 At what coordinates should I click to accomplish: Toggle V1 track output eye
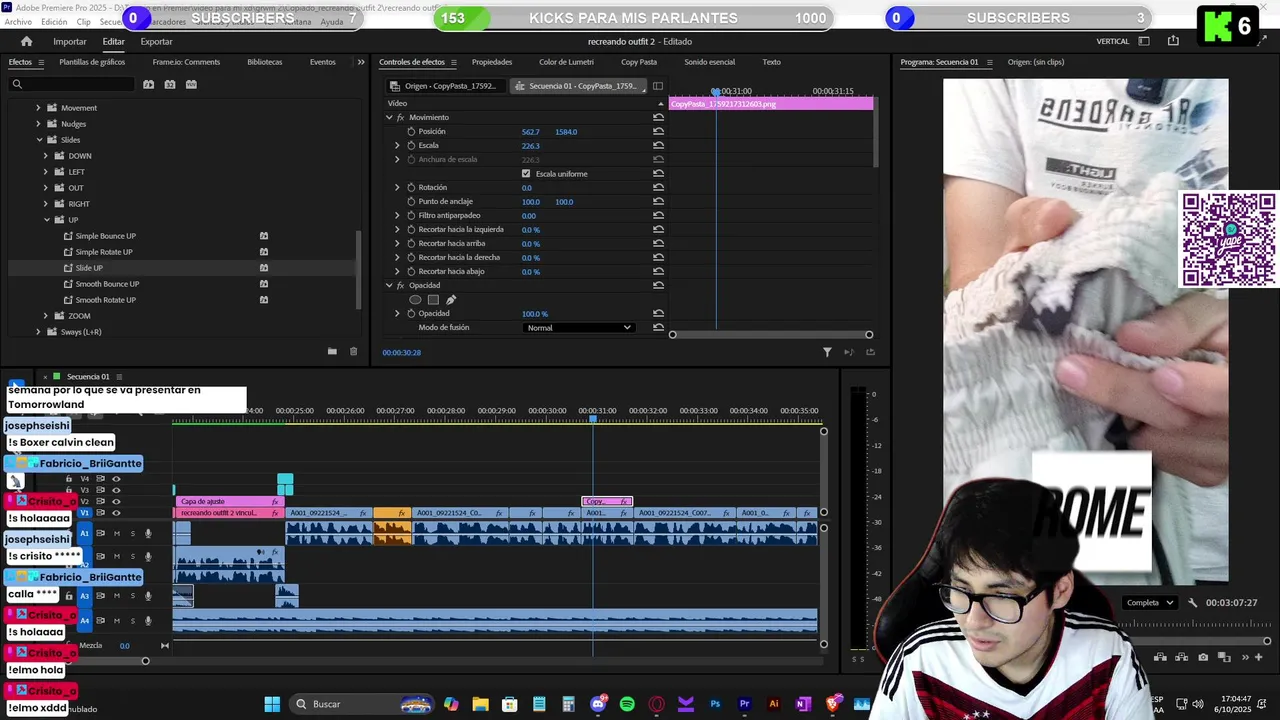tap(116, 513)
